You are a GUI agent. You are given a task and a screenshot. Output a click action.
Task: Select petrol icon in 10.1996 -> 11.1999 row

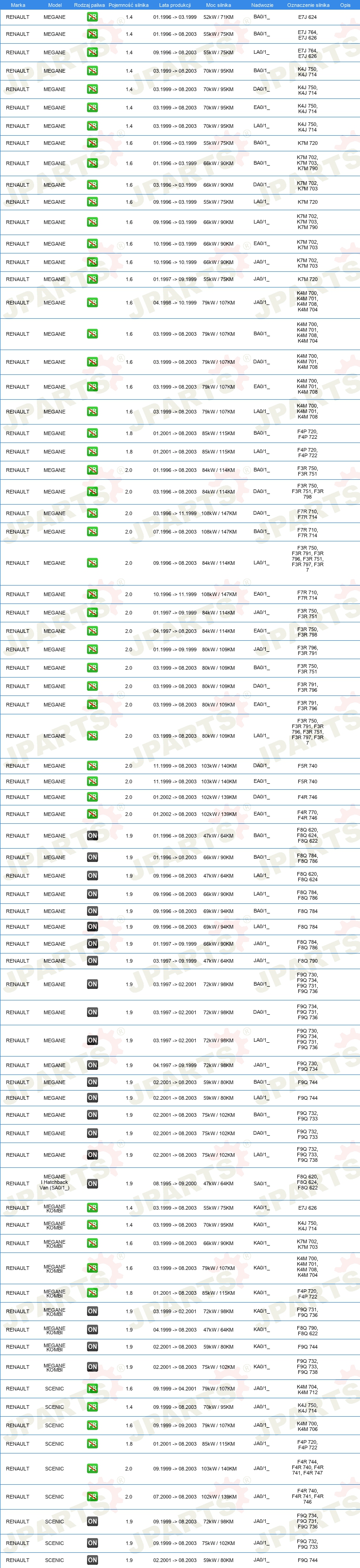(92, 595)
